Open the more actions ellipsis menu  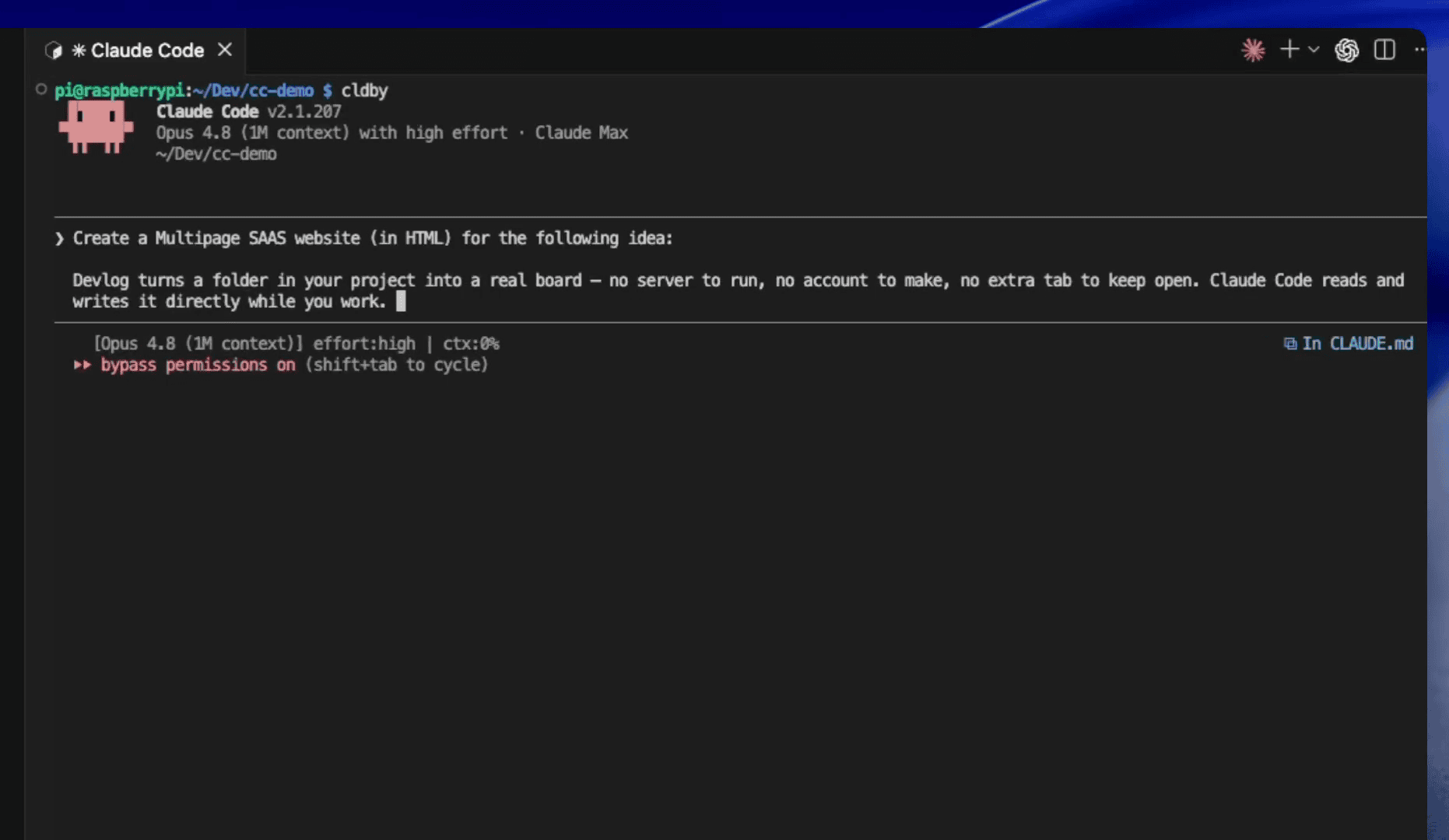1419,50
